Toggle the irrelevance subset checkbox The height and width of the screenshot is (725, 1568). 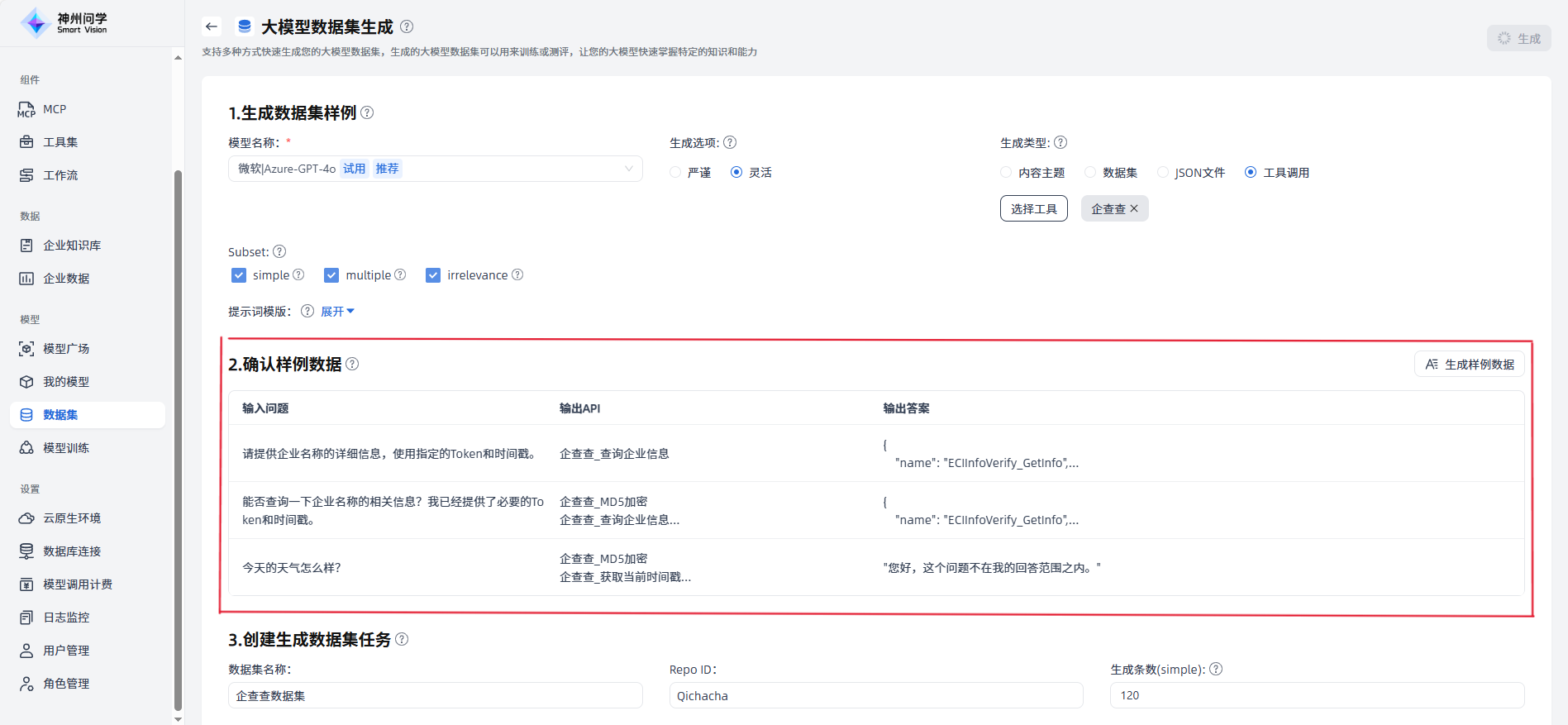click(x=433, y=275)
